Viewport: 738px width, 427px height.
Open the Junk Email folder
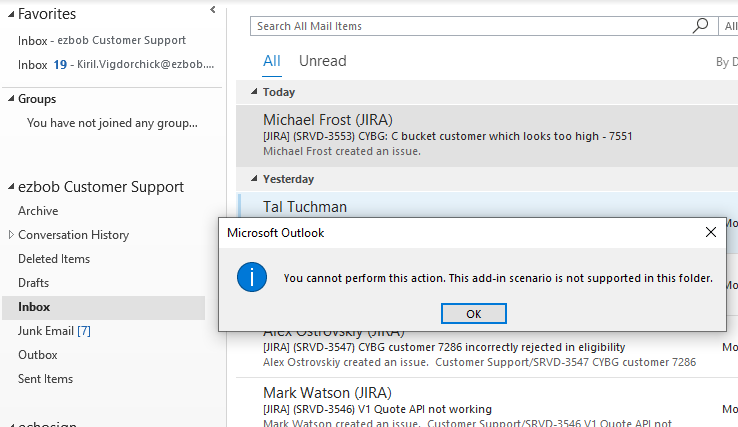click(x=54, y=331)
